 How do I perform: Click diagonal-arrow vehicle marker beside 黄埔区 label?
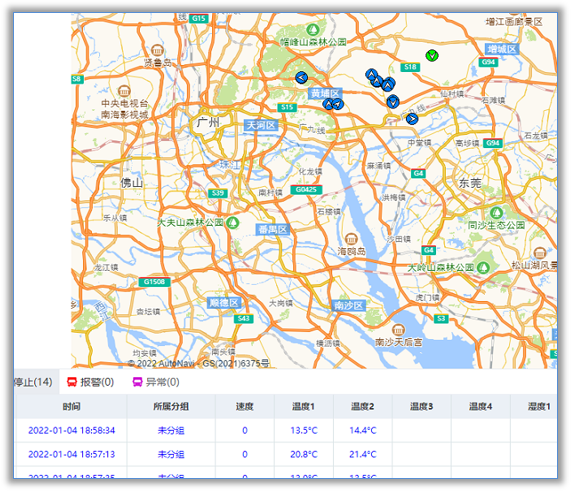click(x=338, y=104)
